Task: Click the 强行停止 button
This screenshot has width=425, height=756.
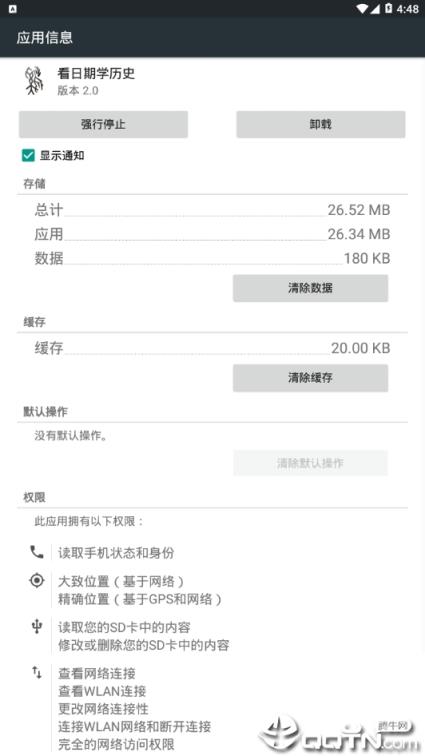Action: pyautogui.click(x=103, y=124)
